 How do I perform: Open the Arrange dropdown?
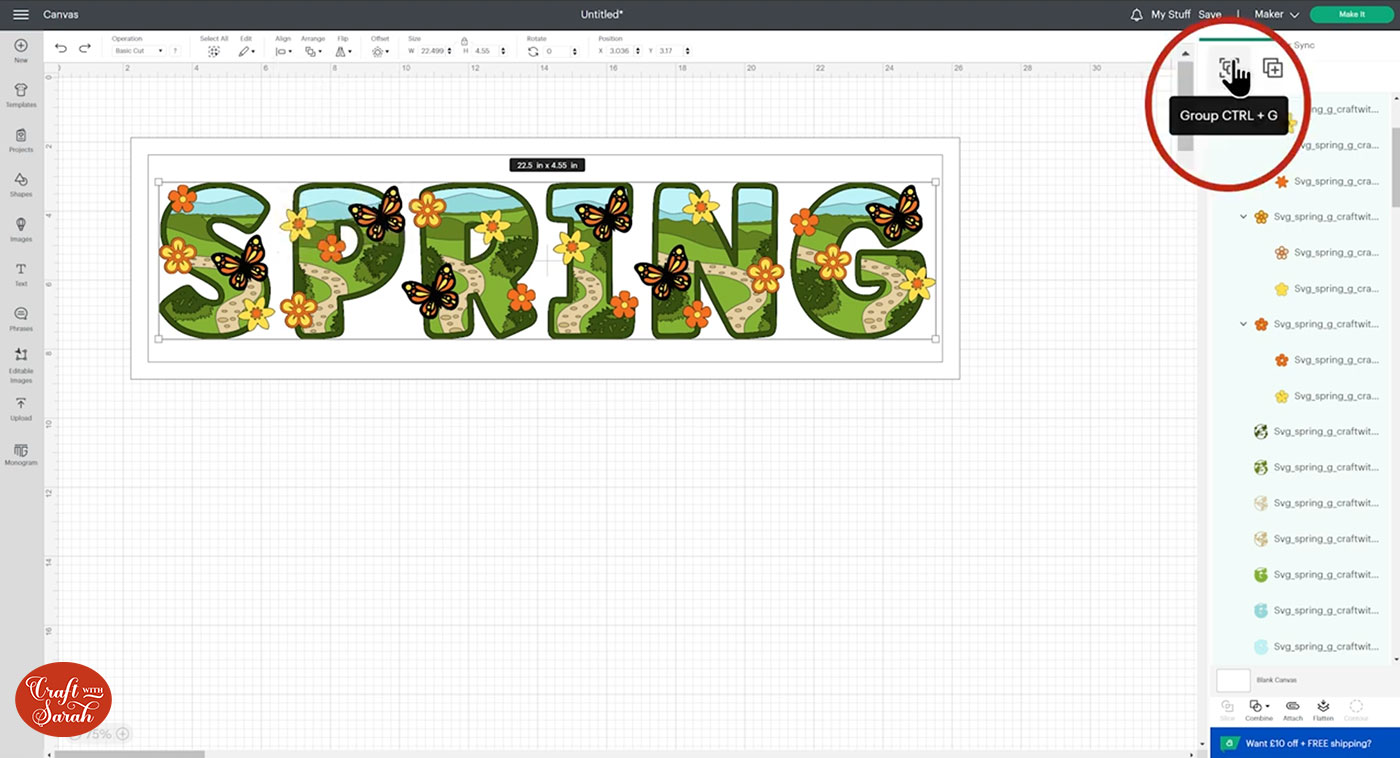click(312, 51)
